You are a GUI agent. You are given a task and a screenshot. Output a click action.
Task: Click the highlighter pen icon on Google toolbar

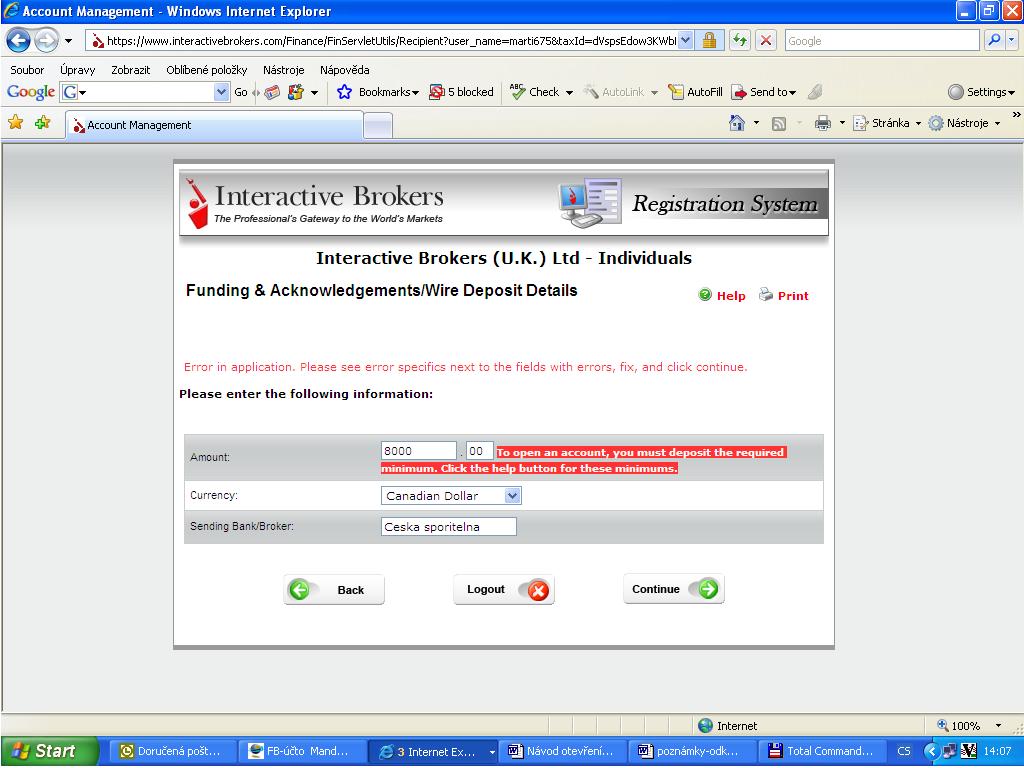pos(814,92)
